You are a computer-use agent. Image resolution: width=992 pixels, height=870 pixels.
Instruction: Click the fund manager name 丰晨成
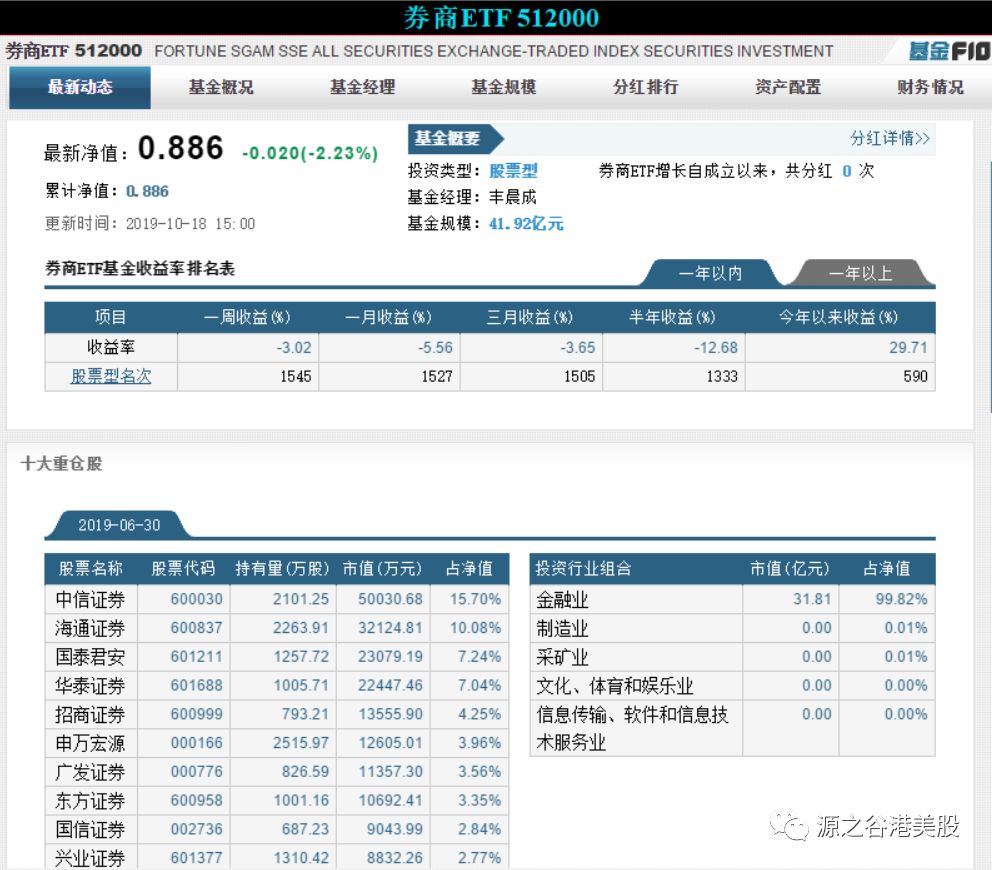tap(513, 197)
